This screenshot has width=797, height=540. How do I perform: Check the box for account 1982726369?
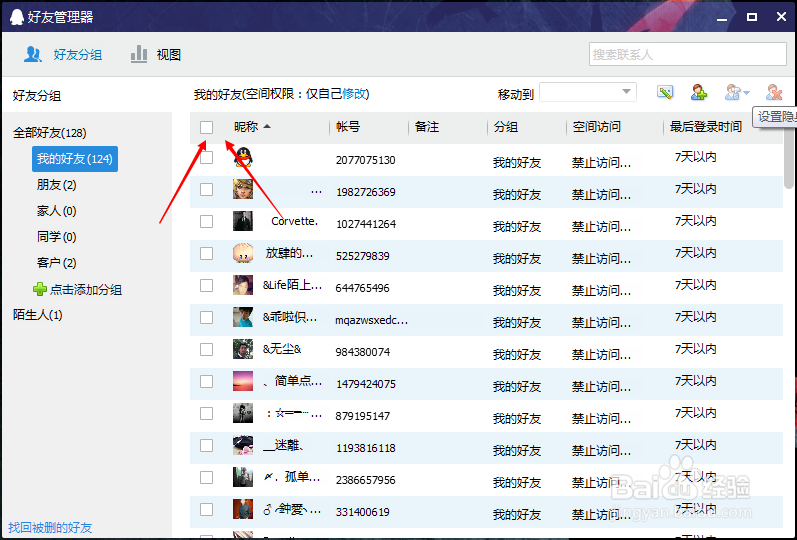pyautogui.click(x=206, y=190)
